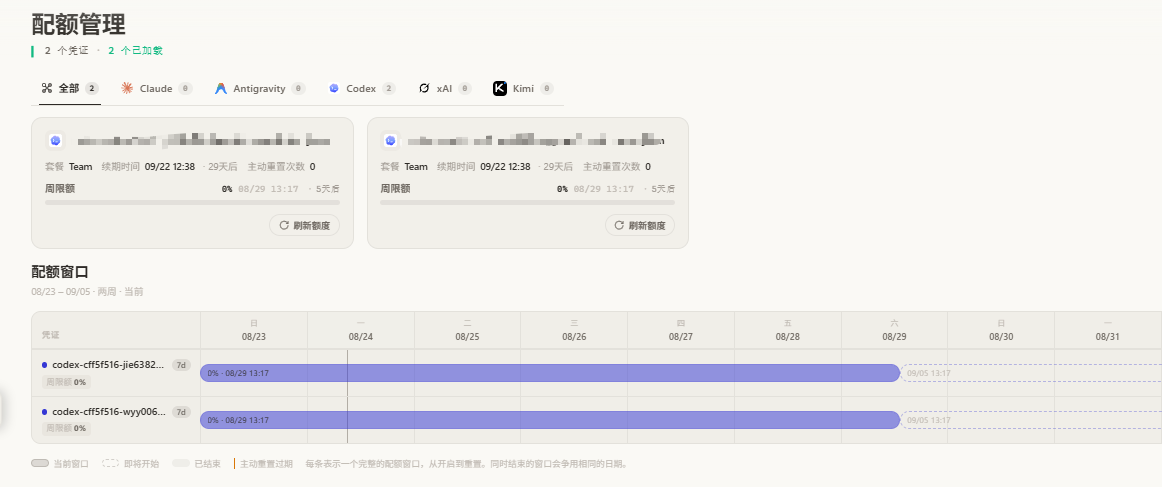Select the codex-cff5f516-jie6382 credential row
1162x487 pixels.
[116, 373]
